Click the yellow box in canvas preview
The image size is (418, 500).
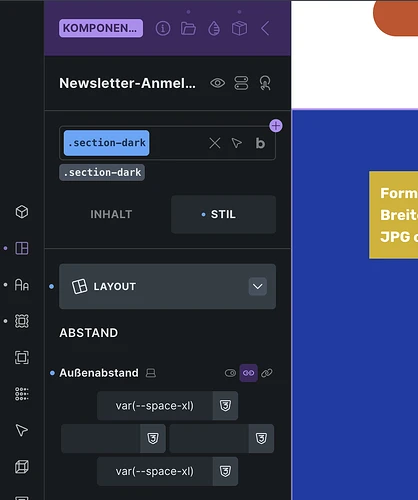pos(393,215)
